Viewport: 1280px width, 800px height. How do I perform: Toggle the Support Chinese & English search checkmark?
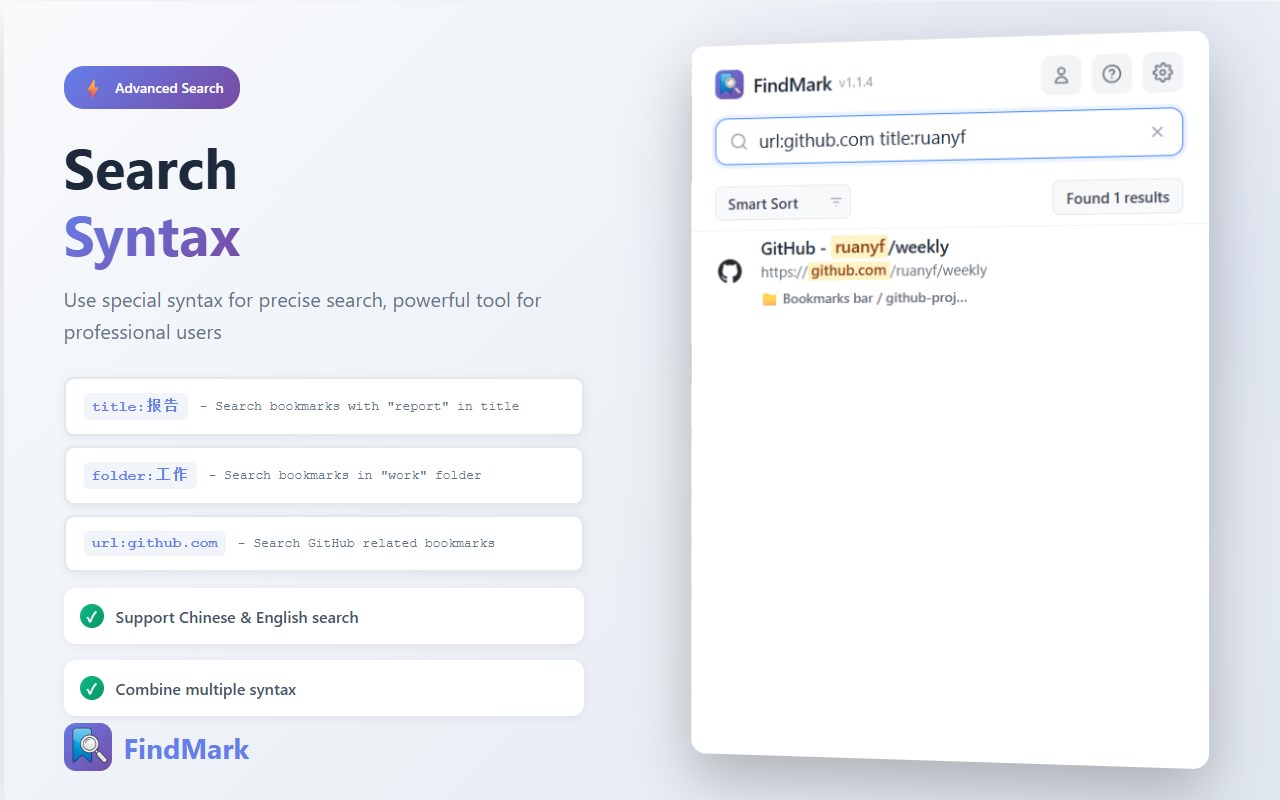pos(92,616)
